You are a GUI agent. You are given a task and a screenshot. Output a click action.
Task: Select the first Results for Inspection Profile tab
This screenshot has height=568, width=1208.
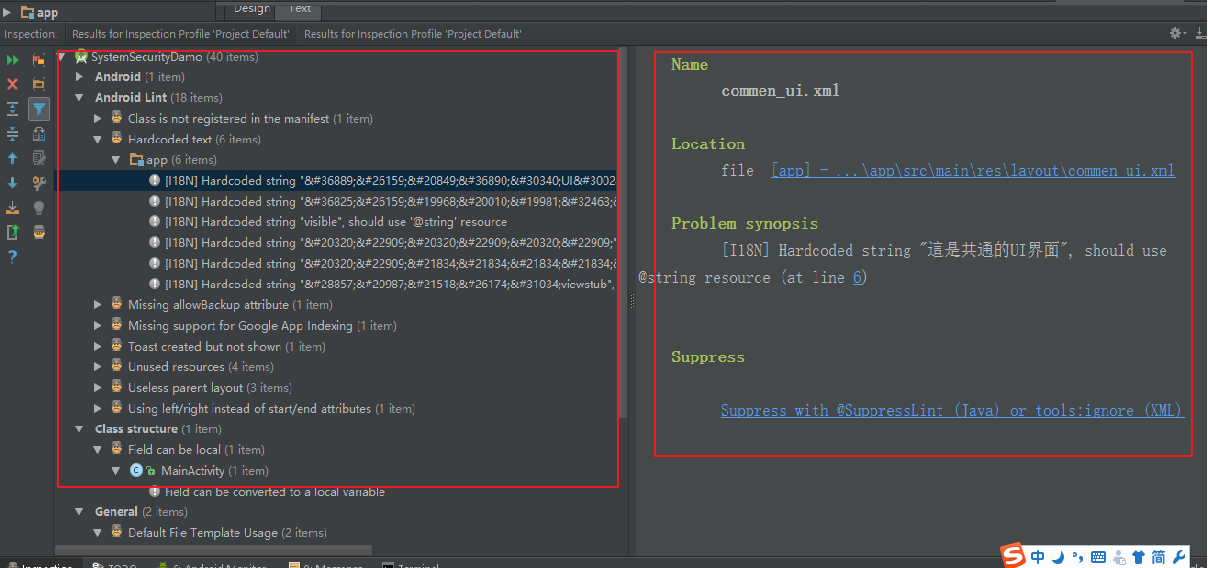point(180,34)
